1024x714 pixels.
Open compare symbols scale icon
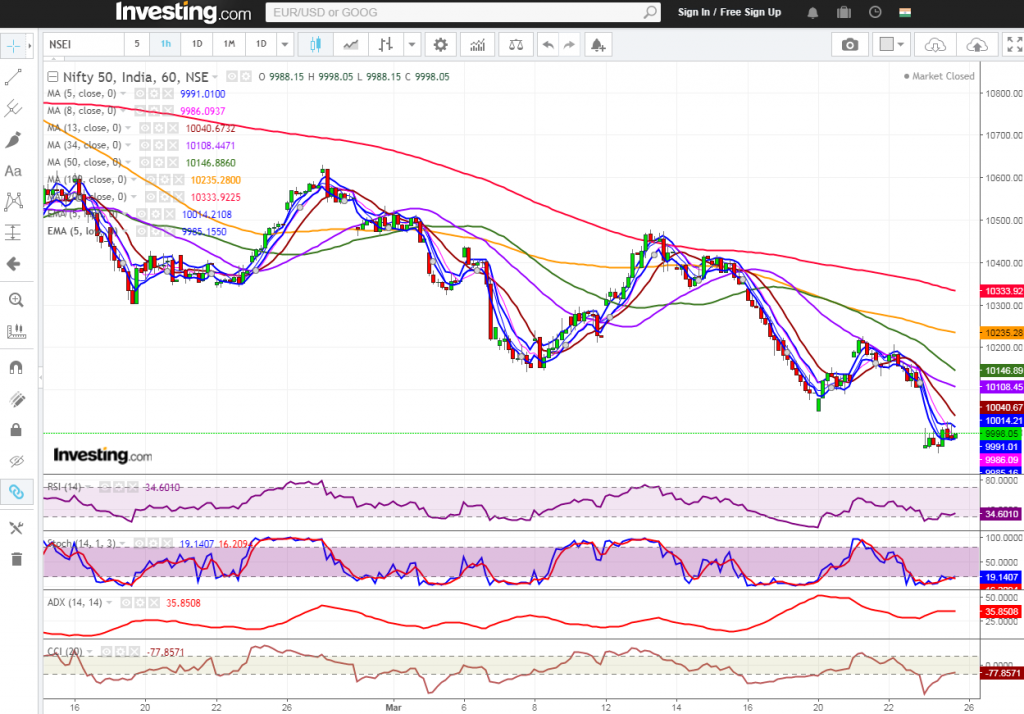(x=516, y=44)
